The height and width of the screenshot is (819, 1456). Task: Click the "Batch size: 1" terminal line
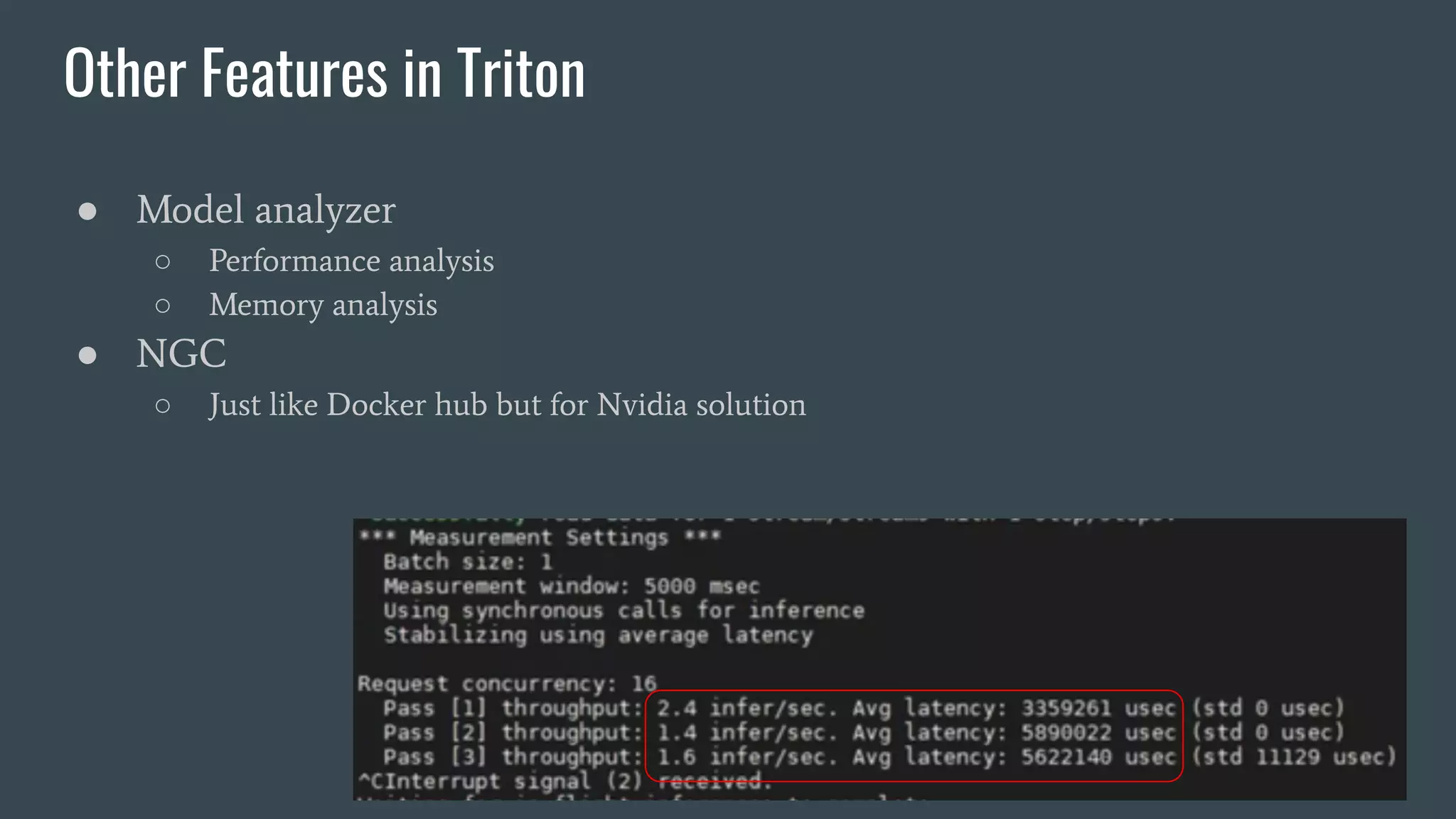pos(468,562)
